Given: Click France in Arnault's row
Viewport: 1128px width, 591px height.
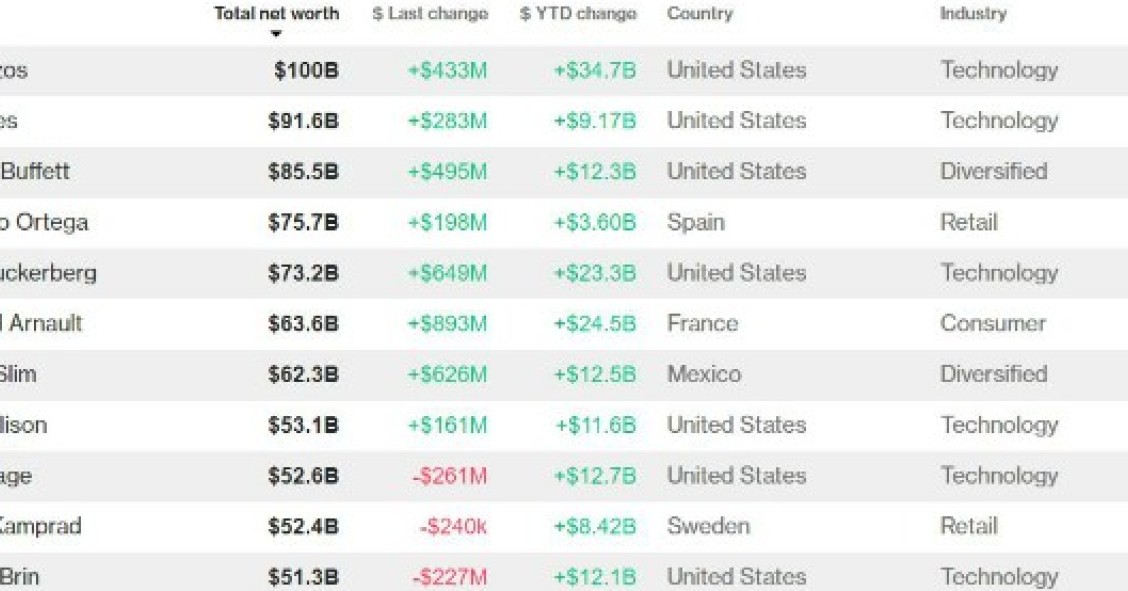Looking at the screenshot, I should pyautogui.click(x=700, y=323).
